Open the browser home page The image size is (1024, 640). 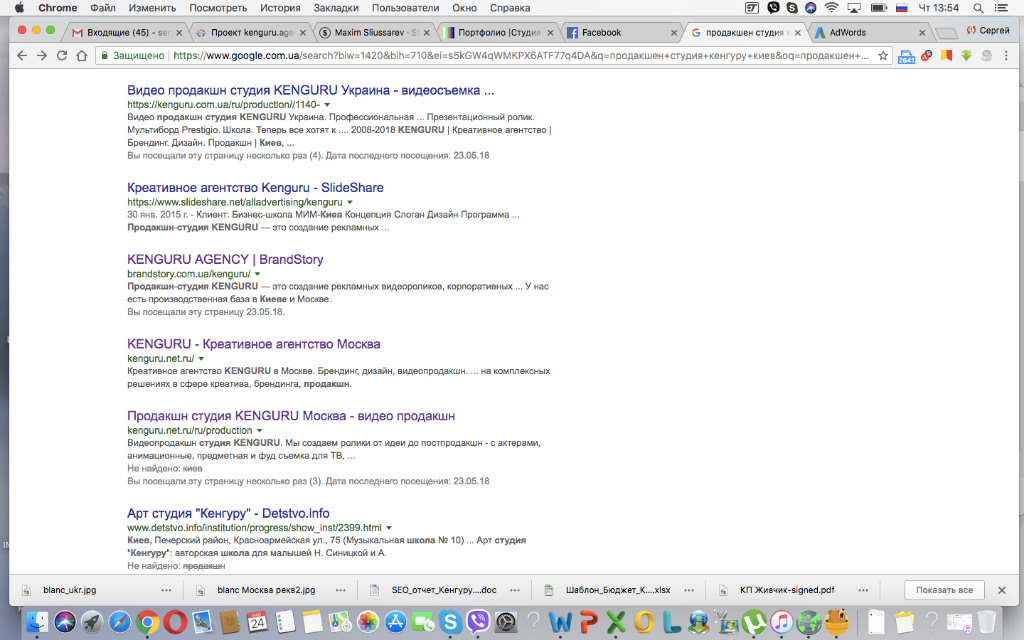click(x=82, y=56)
